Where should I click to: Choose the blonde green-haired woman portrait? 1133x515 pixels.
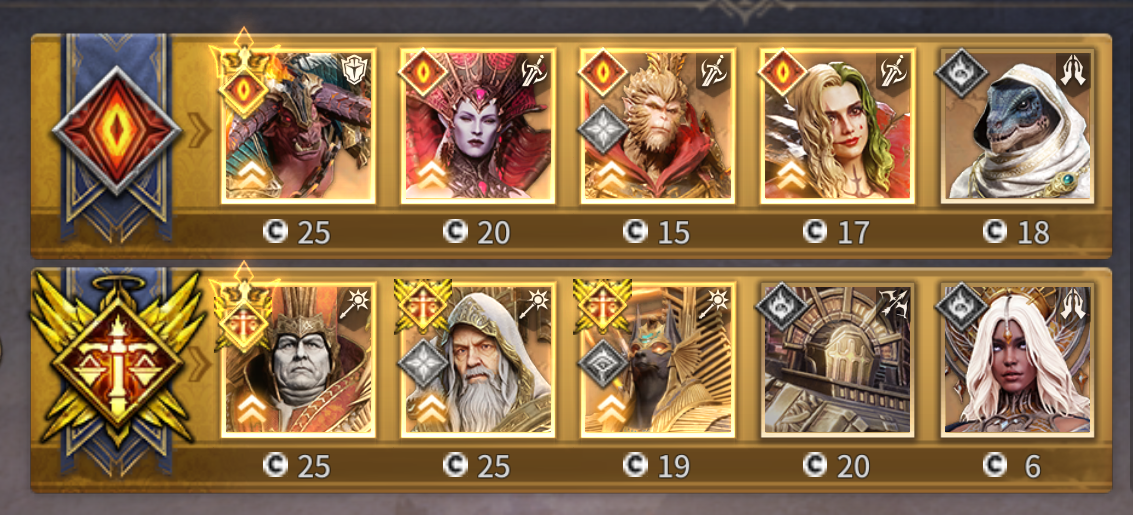click(x=837, y=126)
